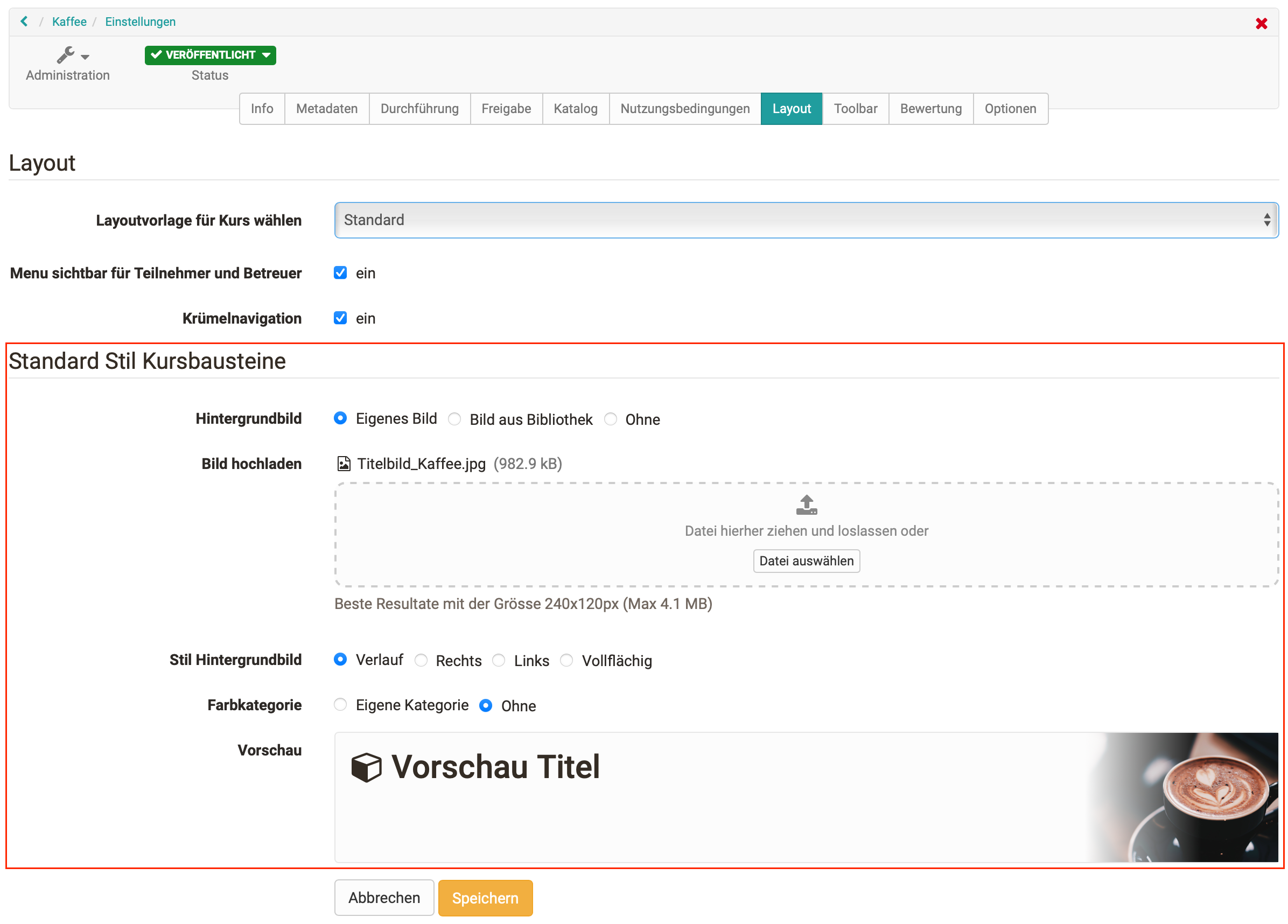Screen dimensions: 1288x924
Task: Switch to the Toolbar tab
Action: coord(855,108)
